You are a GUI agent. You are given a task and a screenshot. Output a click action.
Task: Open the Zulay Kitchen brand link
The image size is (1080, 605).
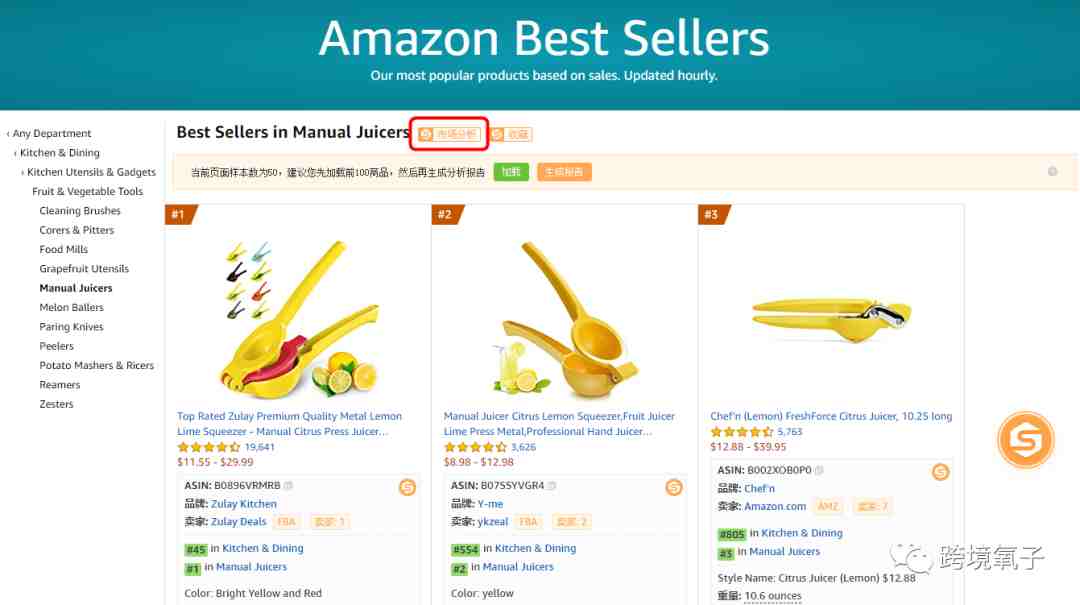click(244, 504)
